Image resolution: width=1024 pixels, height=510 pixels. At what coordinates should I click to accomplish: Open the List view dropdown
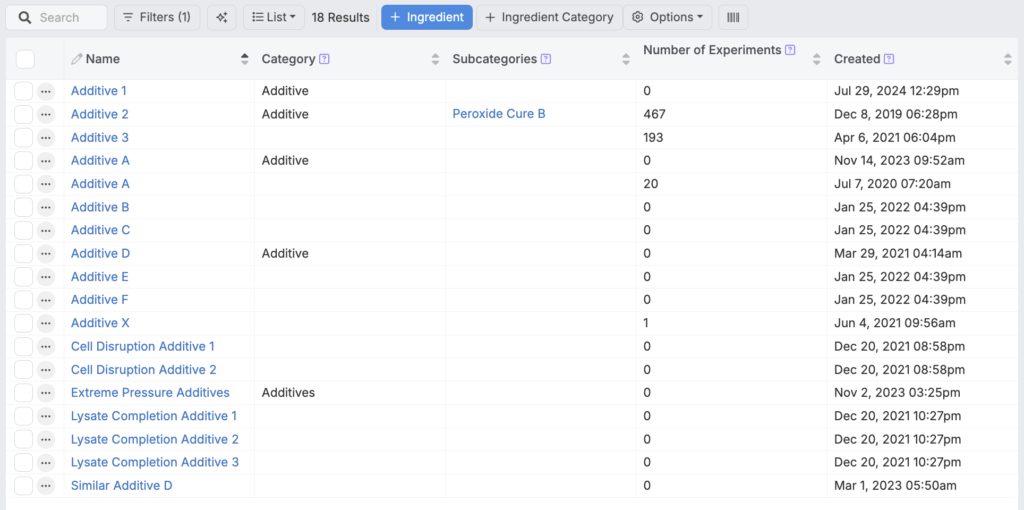(x=273, y=17)
